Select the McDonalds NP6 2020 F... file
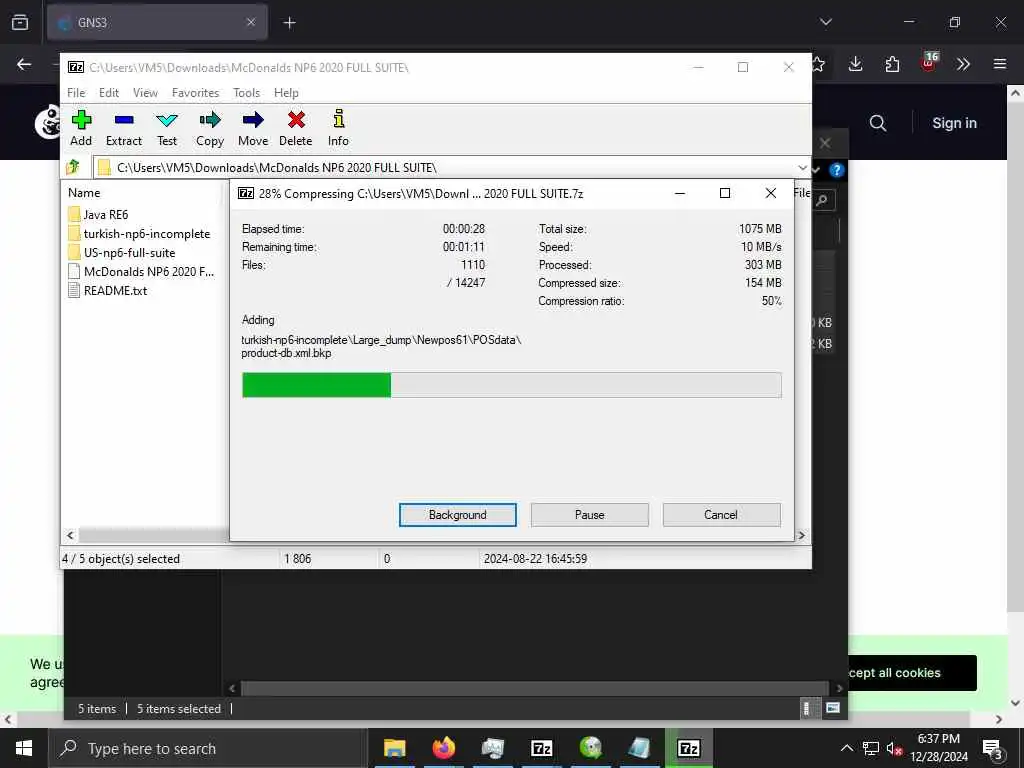This screenshot has height=768, width=1024. click(x=141, y=271)
